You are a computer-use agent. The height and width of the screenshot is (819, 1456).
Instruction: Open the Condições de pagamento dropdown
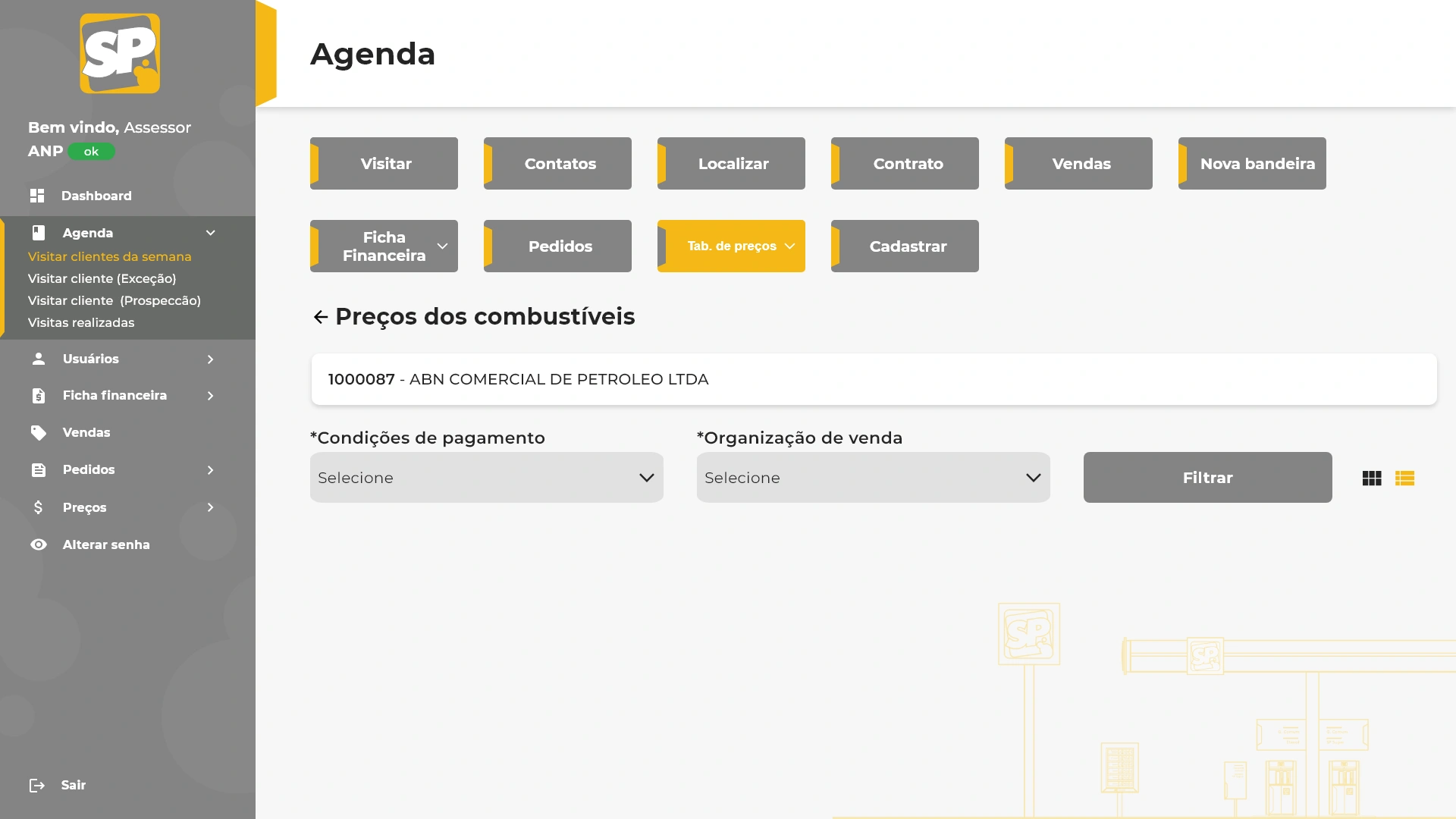(486, 478)
